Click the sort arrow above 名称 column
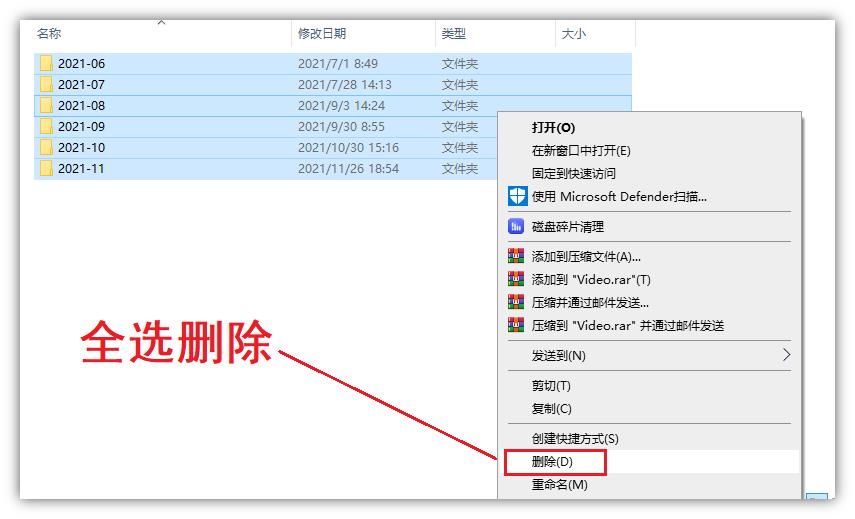The height and width of the screenshot is (519, 855). pyautogui.click(x=161, y=22)
